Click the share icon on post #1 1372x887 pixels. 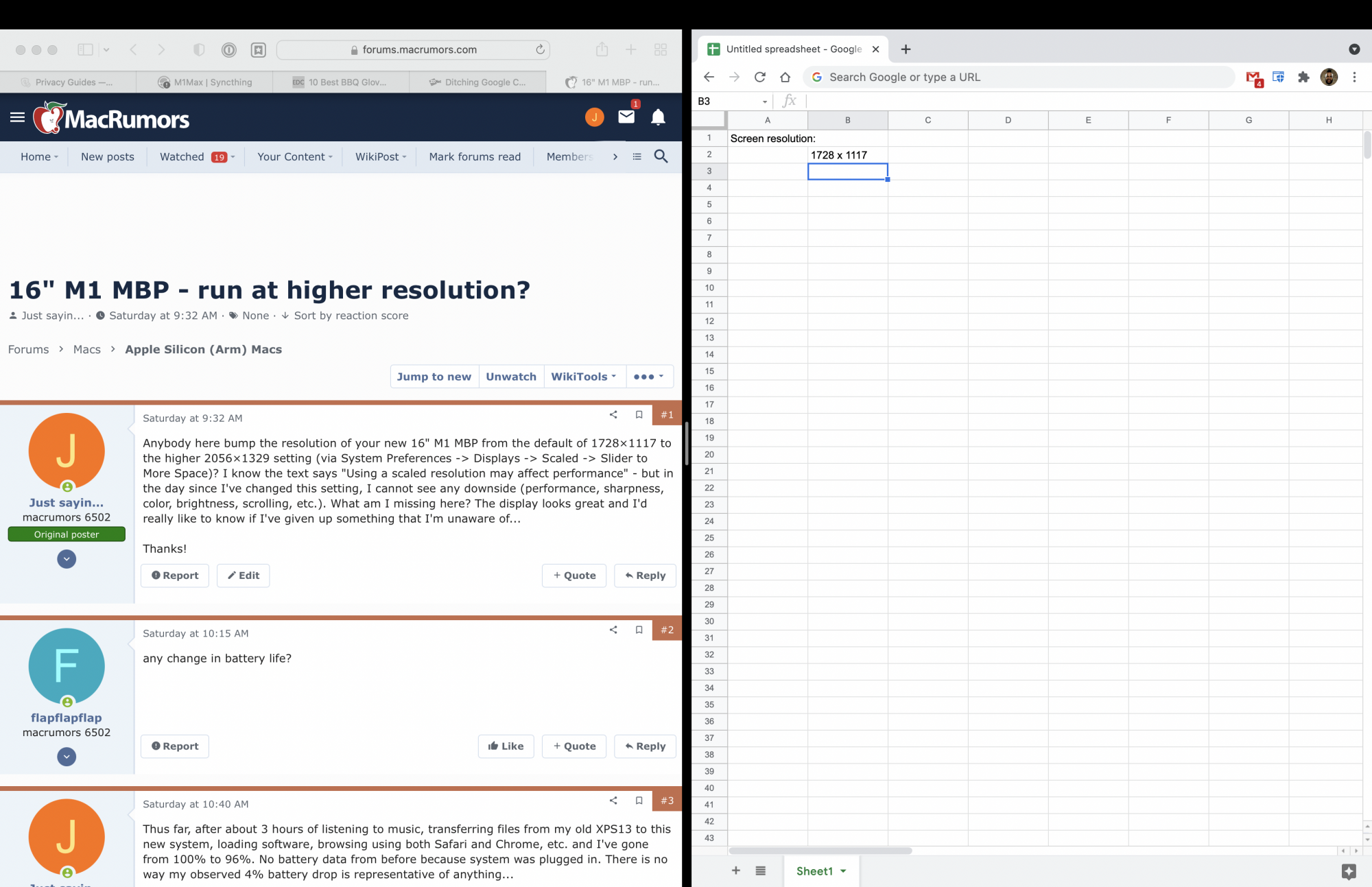click(613, 414)
